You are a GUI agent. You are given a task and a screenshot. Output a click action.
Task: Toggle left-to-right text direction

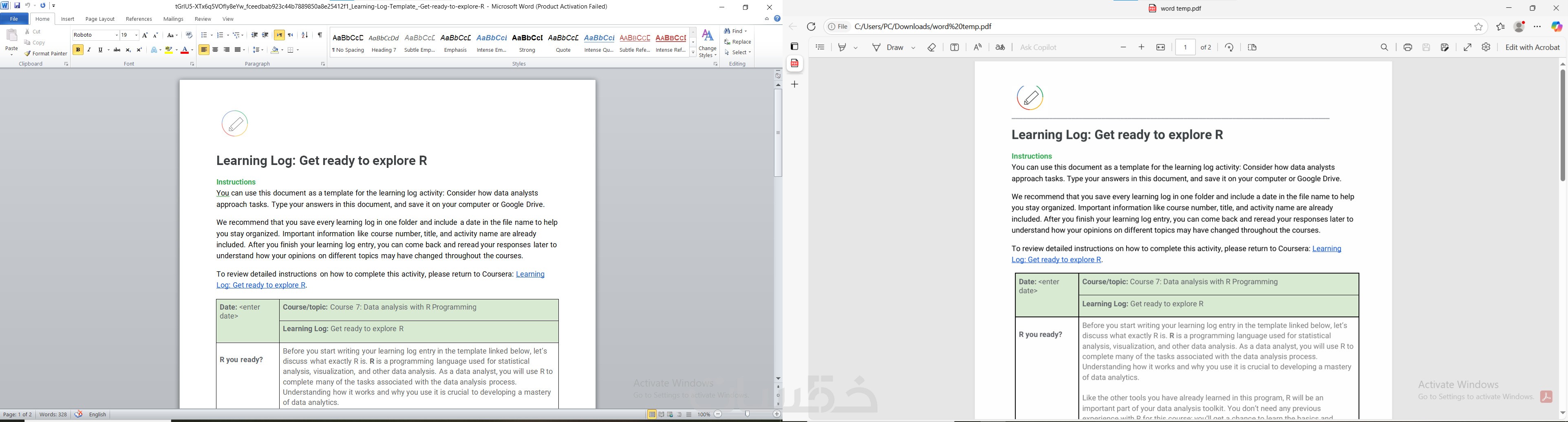pos(279,35)
